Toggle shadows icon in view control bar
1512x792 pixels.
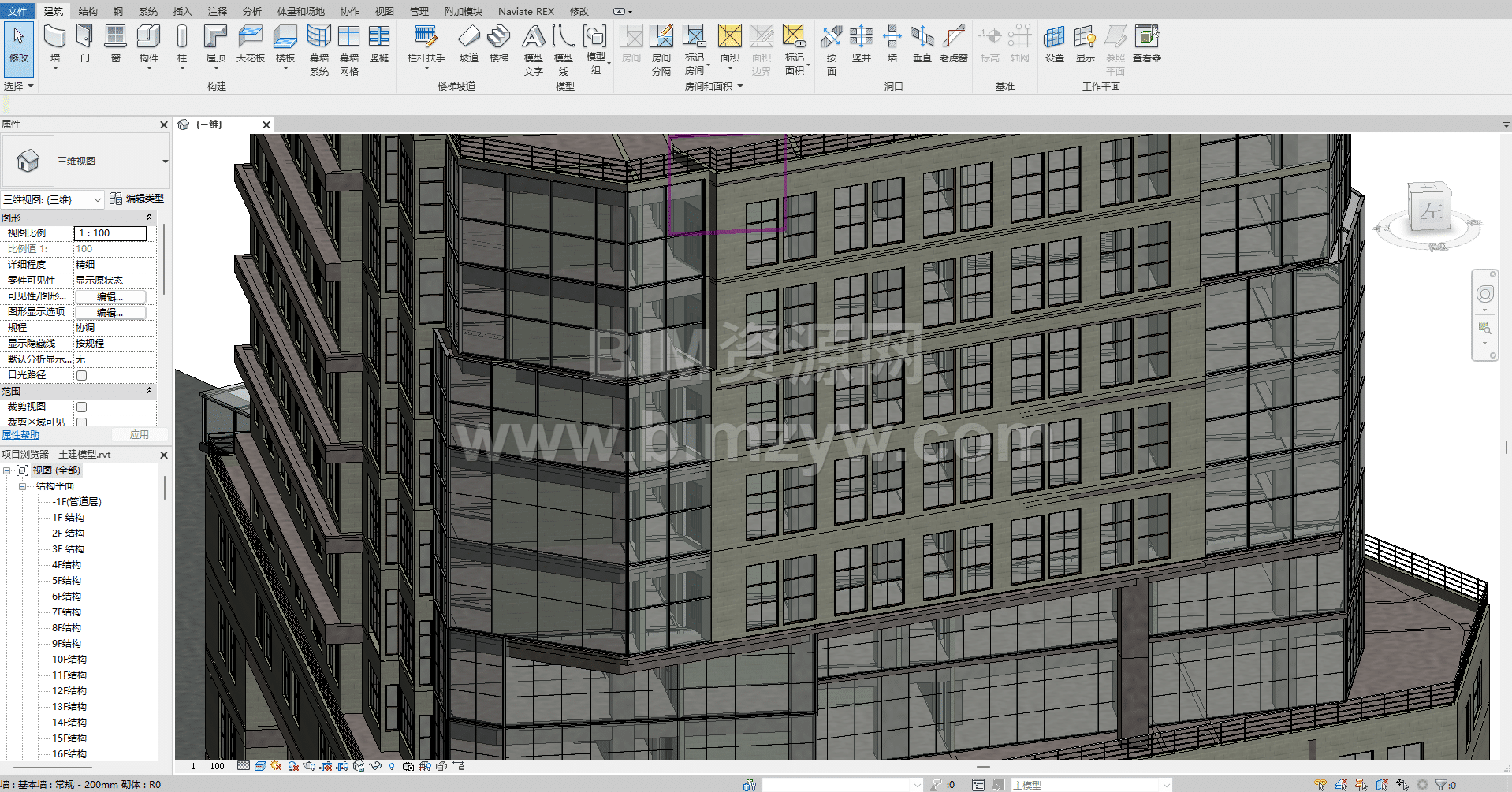point(293,765)
